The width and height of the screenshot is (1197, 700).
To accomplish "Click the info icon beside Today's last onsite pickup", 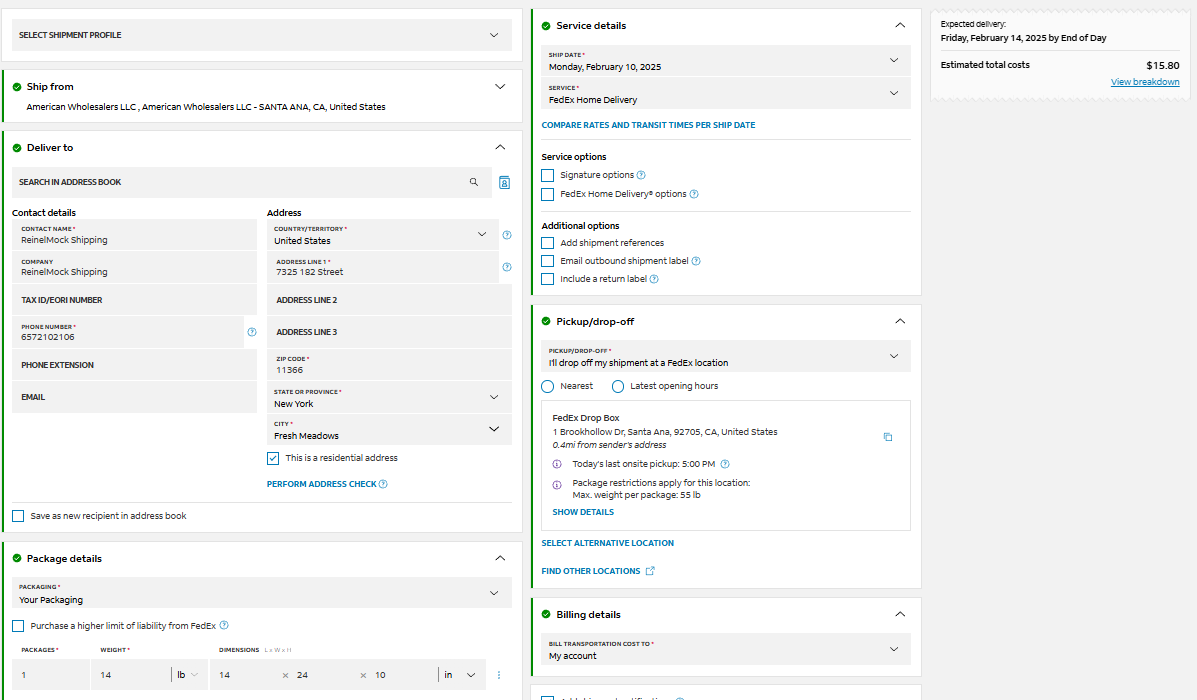I will [x=557, y=464].
